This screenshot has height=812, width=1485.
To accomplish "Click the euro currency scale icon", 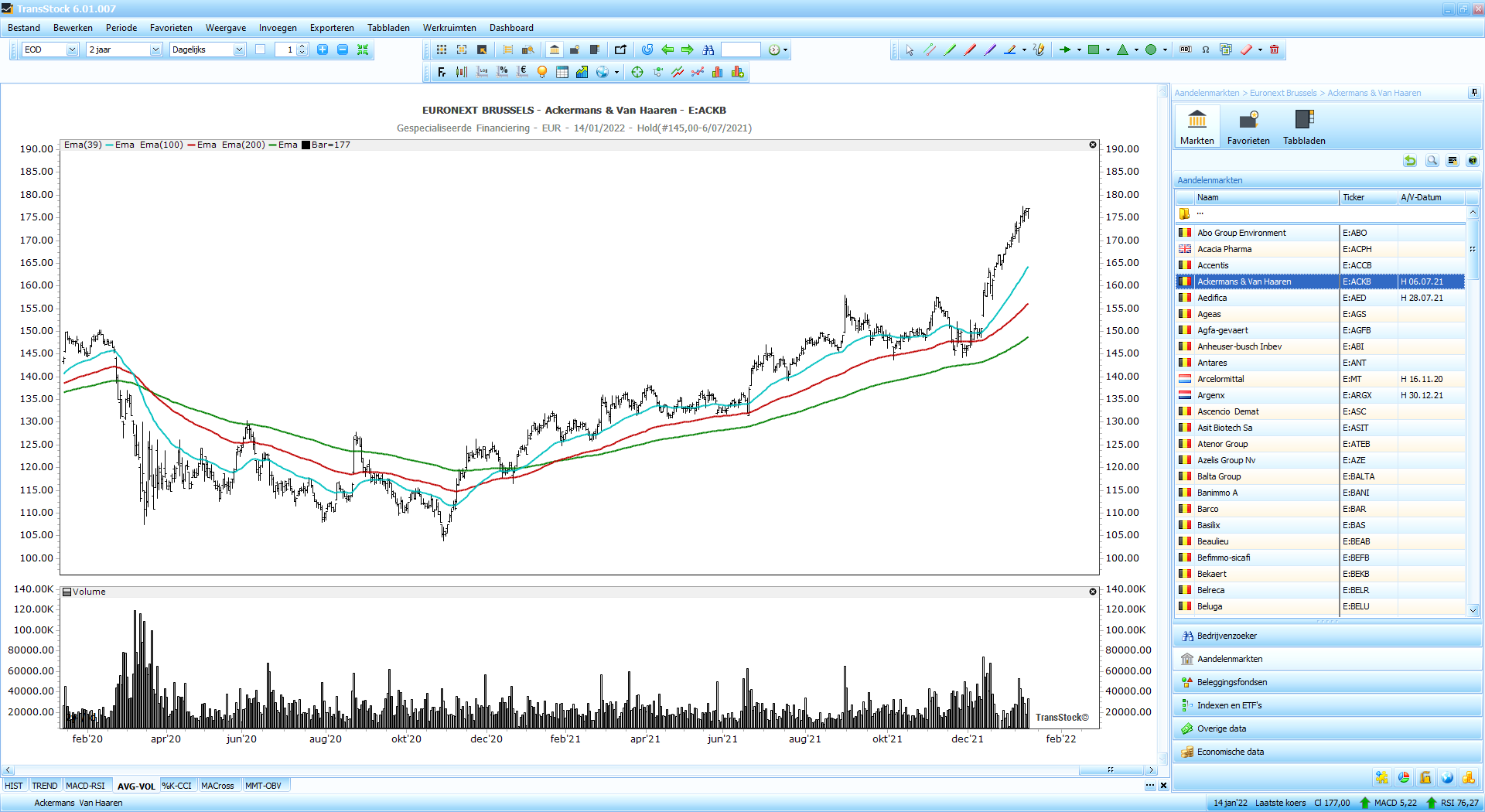I will pos(522,72).
